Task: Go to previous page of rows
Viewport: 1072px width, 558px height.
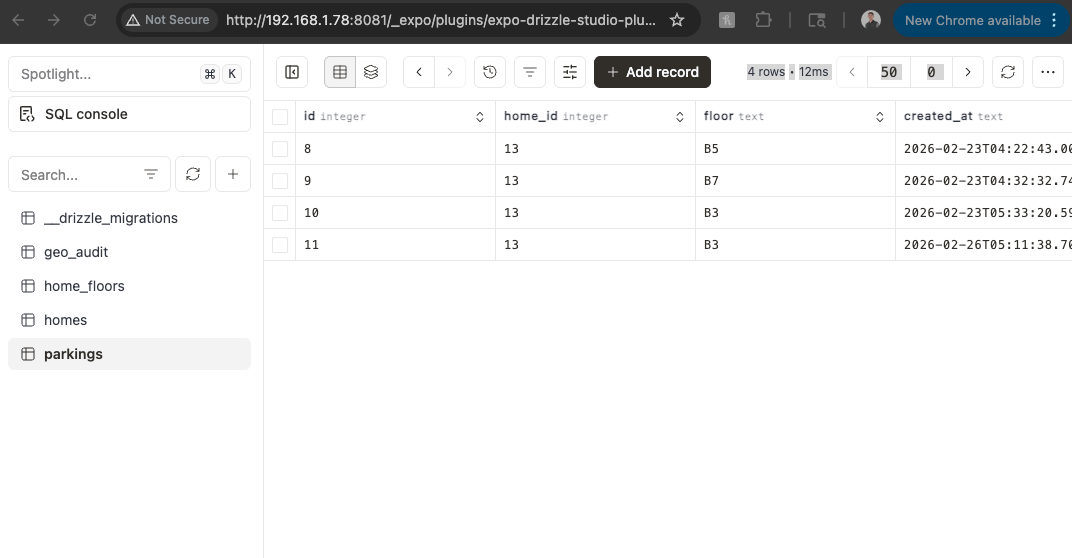Action: coord(852,72)
